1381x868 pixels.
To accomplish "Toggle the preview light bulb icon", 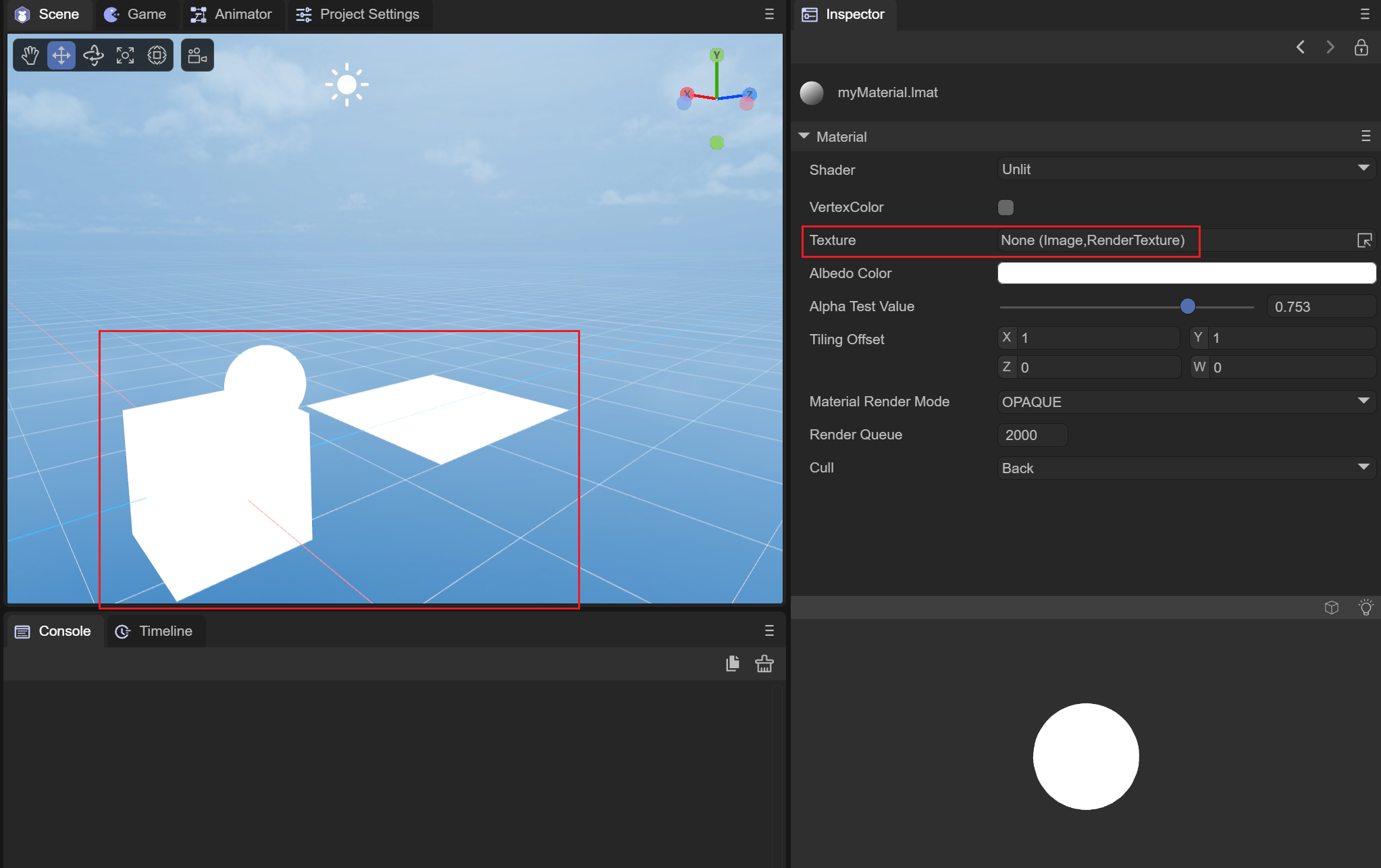I will (1365, 607).
